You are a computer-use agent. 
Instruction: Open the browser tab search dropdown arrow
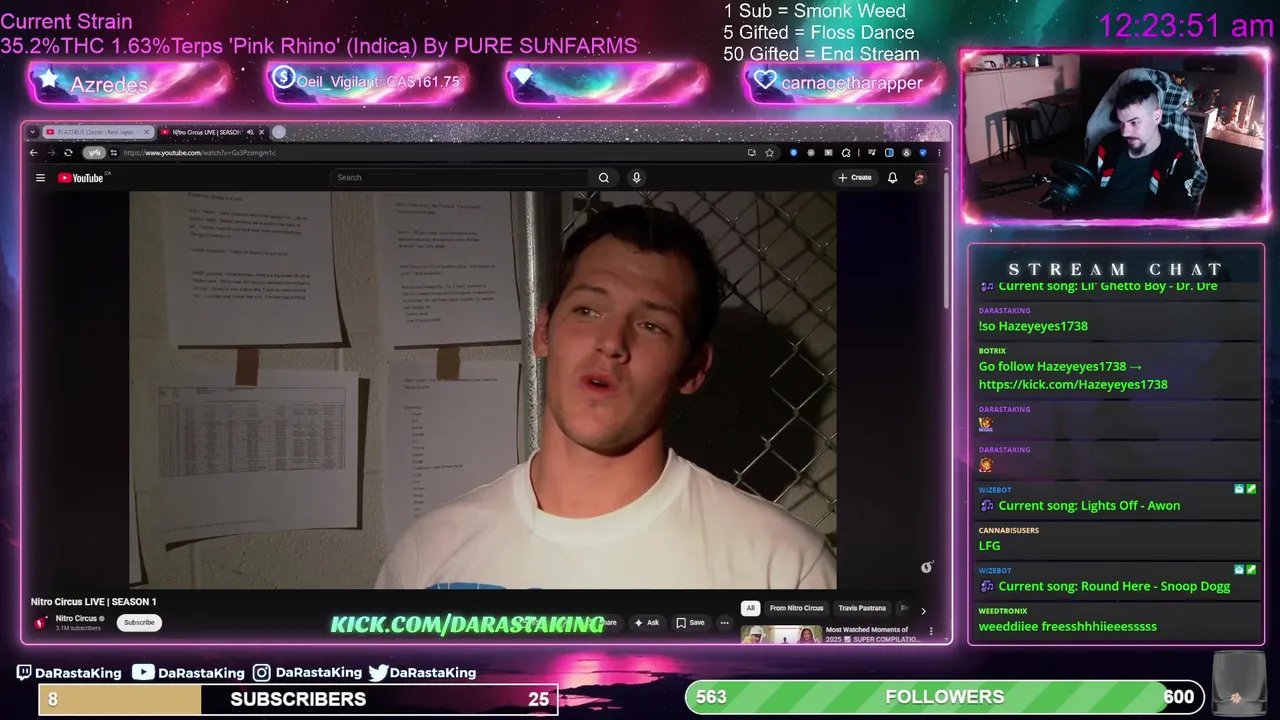click(x=33, y=132)
